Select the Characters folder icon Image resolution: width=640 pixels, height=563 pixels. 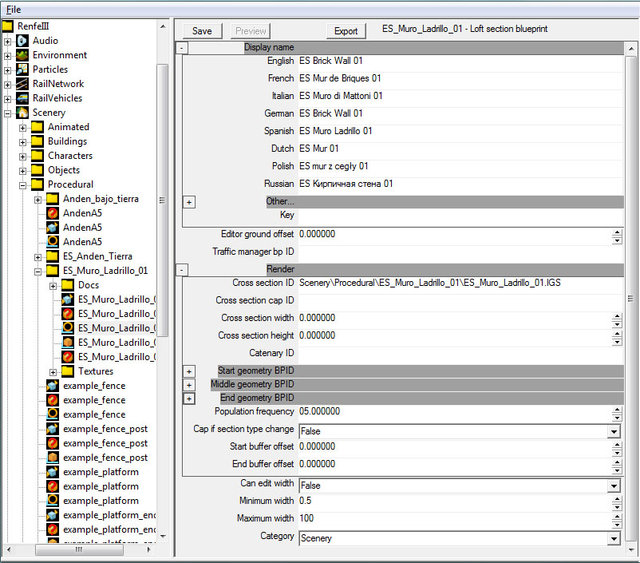(37, 156)
